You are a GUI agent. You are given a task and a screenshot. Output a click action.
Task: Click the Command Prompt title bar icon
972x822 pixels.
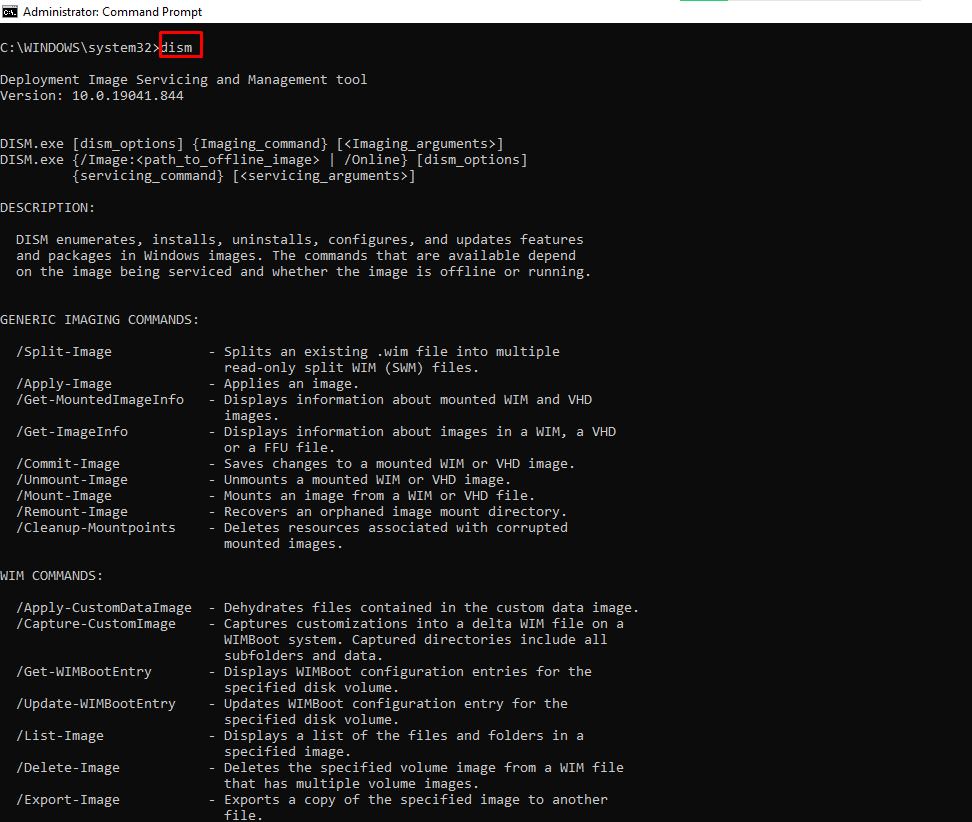point(9,11)
